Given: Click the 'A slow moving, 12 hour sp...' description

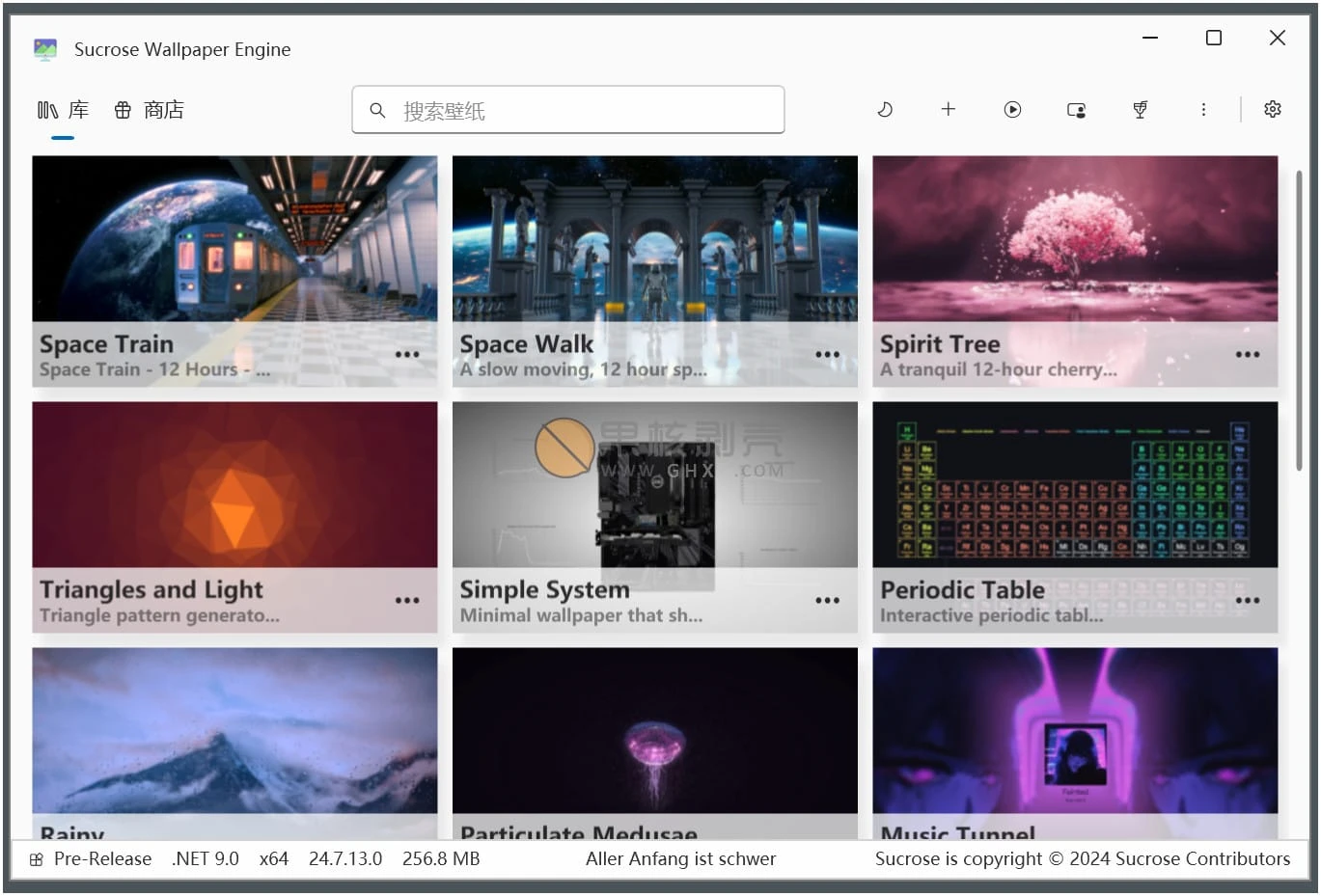Looking at the screenshot, I should coord(583,369).
